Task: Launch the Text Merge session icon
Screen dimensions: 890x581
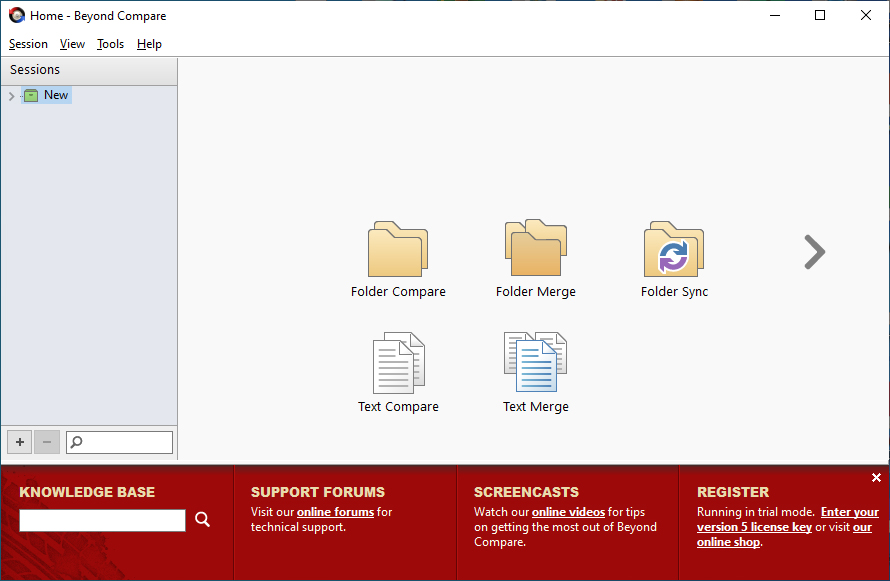Action: 535,362
